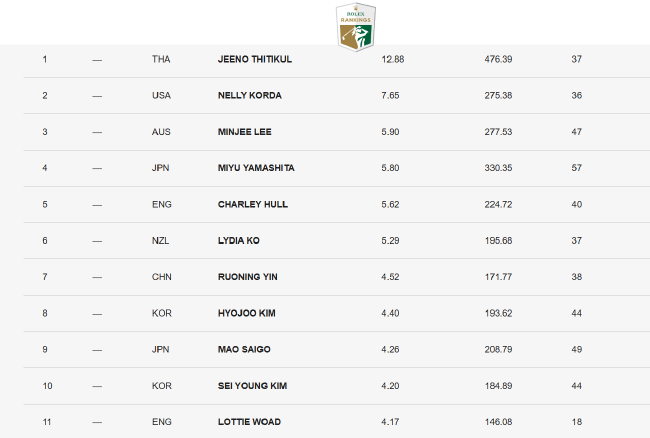View Charley Hull's profile
Image resolution: width=650 pixels, height=438 pixels.
coord(252,204)
